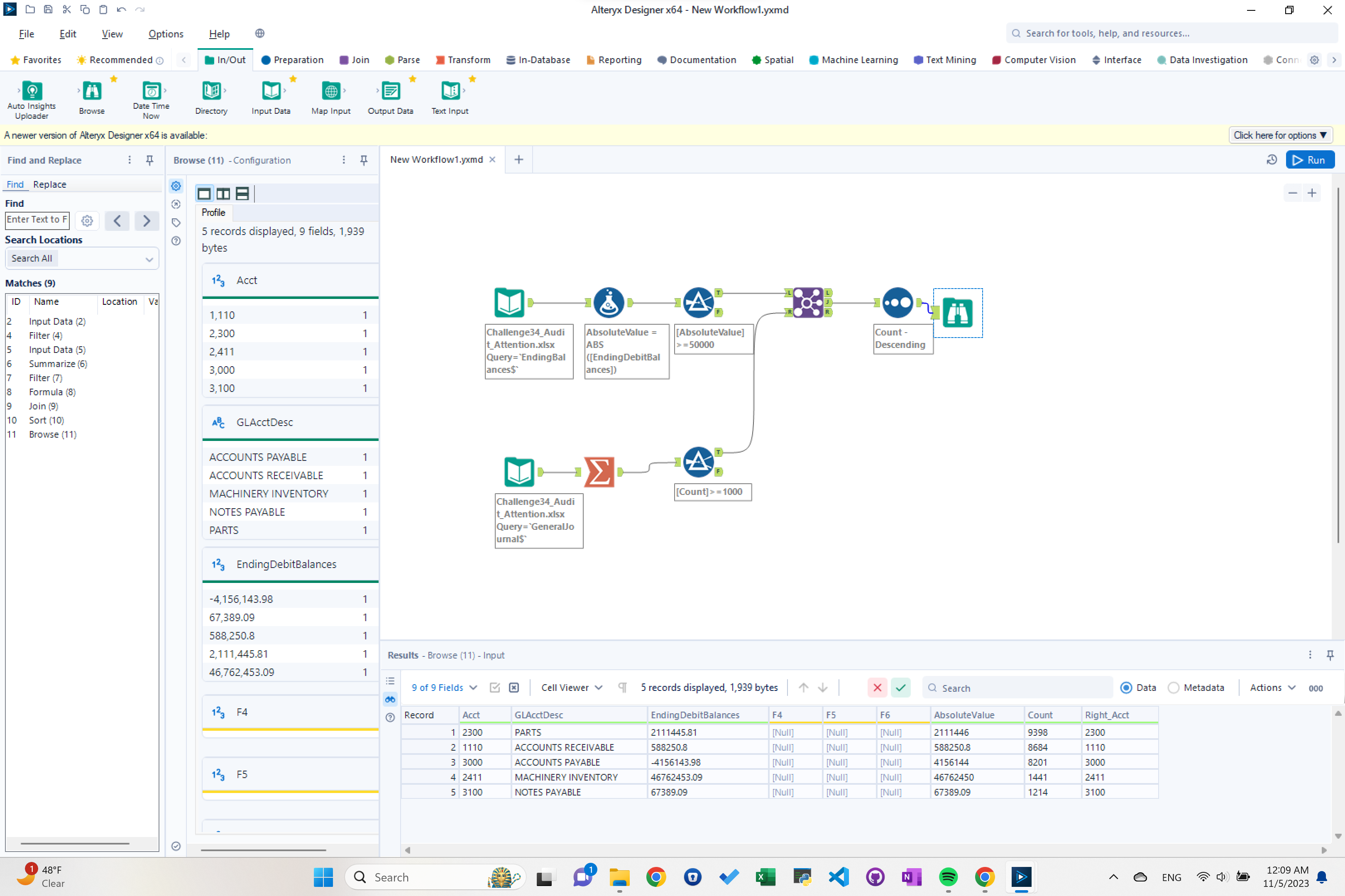
Task: Select side-by-side profile layout
Action: click(223, 194)
